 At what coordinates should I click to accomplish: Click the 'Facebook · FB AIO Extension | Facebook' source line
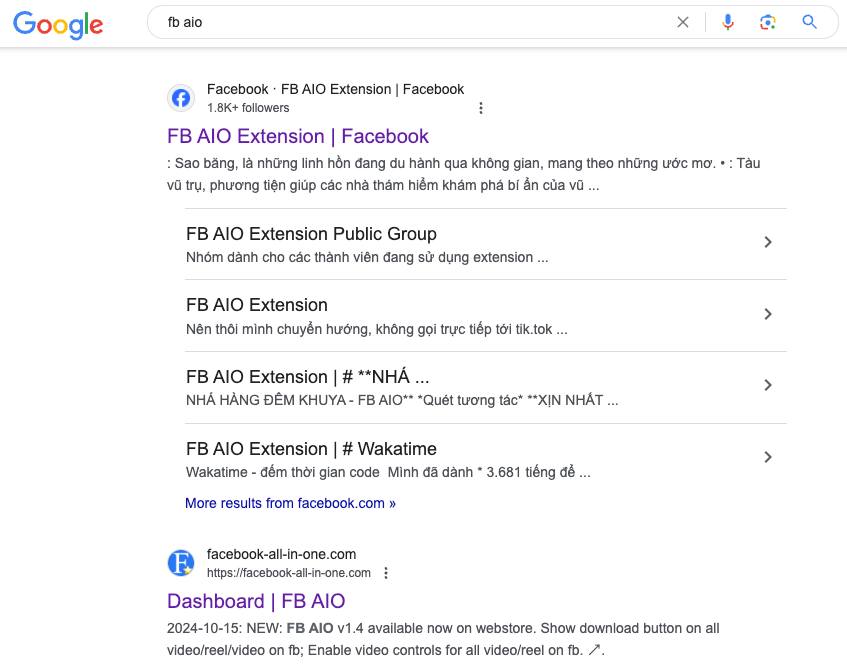click(335, 89)
